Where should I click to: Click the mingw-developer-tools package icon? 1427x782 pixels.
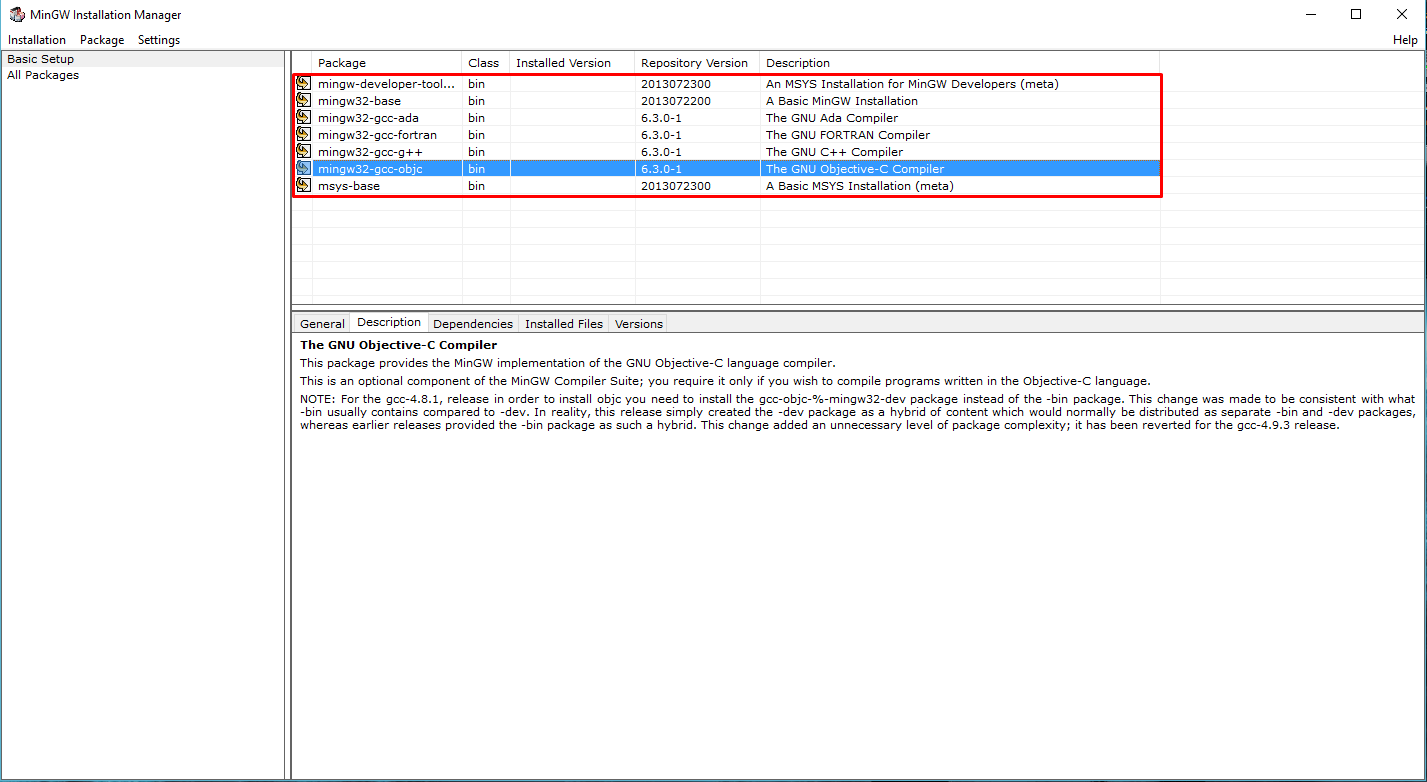point(303,84)
